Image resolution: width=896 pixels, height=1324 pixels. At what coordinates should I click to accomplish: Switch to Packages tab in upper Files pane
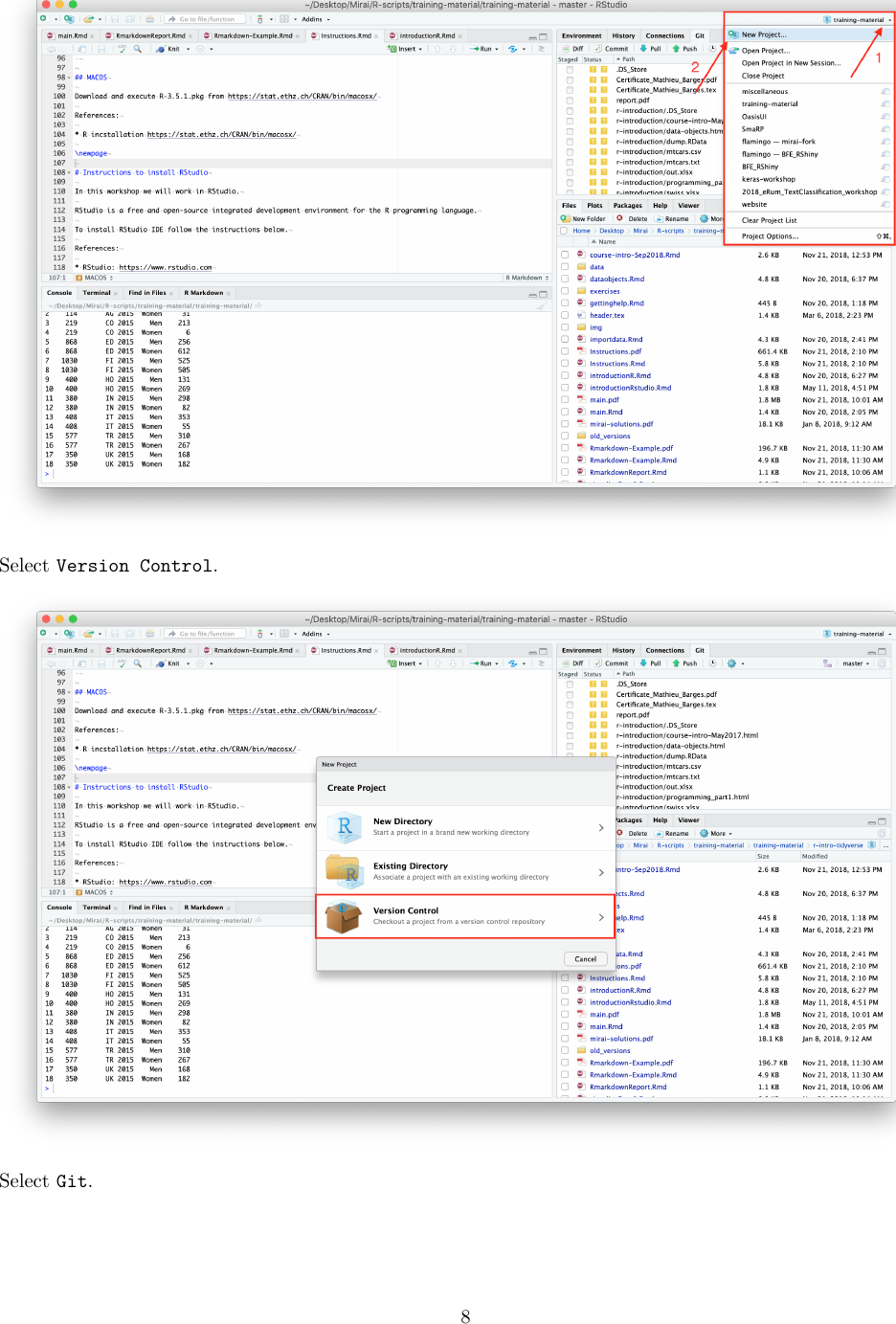tap(627, 205)
